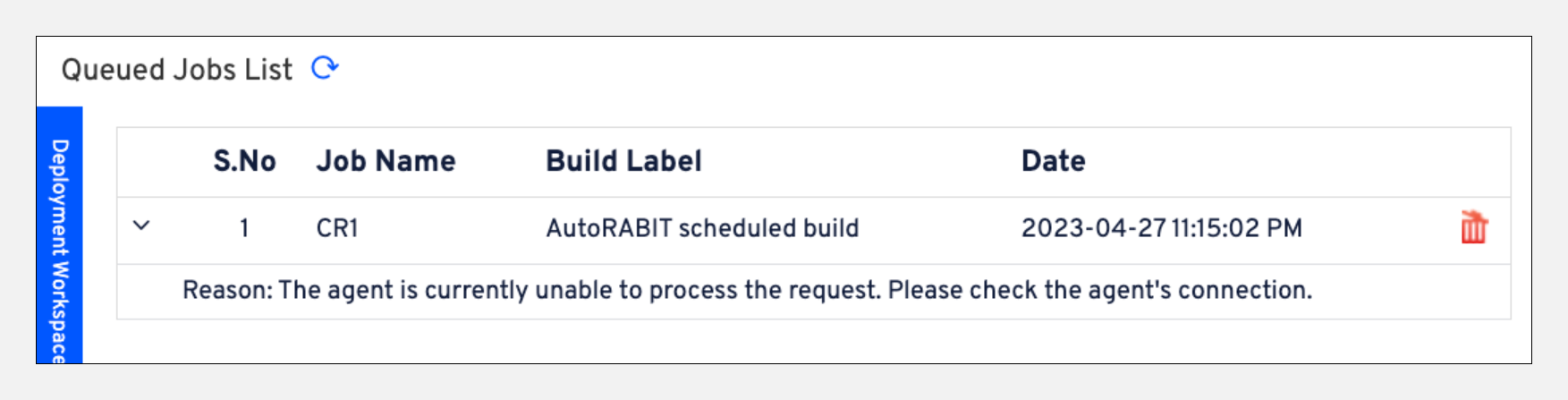
Task: Select the 2023-04-27 11:15:02 PM date cell
Action: point(1161,228)
